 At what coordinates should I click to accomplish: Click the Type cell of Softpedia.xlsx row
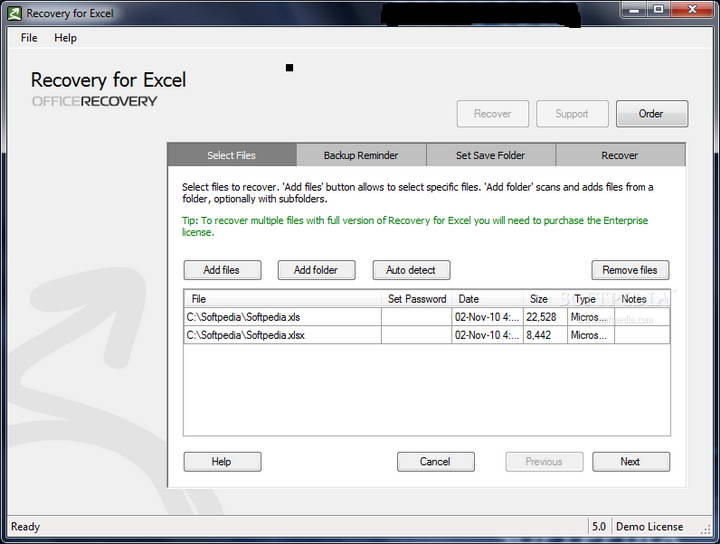tap(591, 335)
